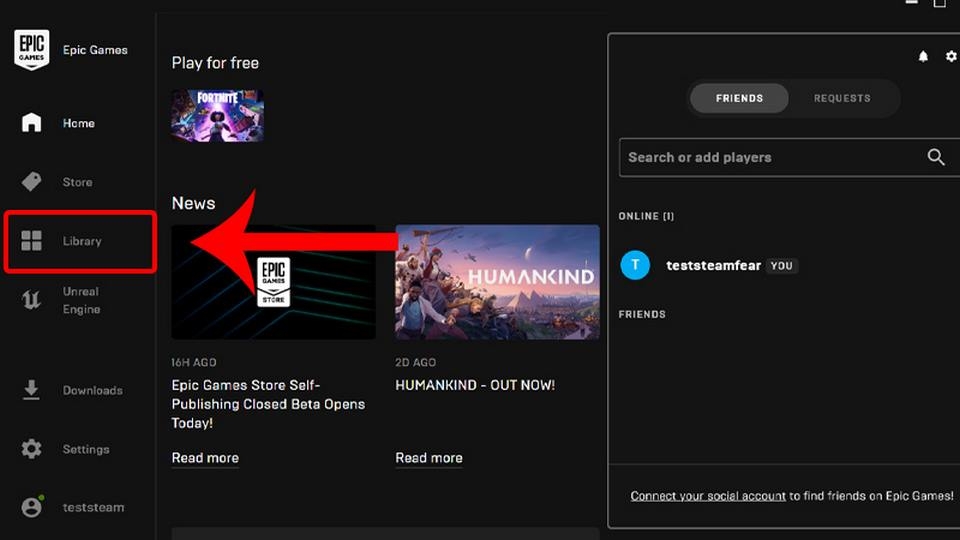Click the Epic Games logo icon

(x=31, y=50)
